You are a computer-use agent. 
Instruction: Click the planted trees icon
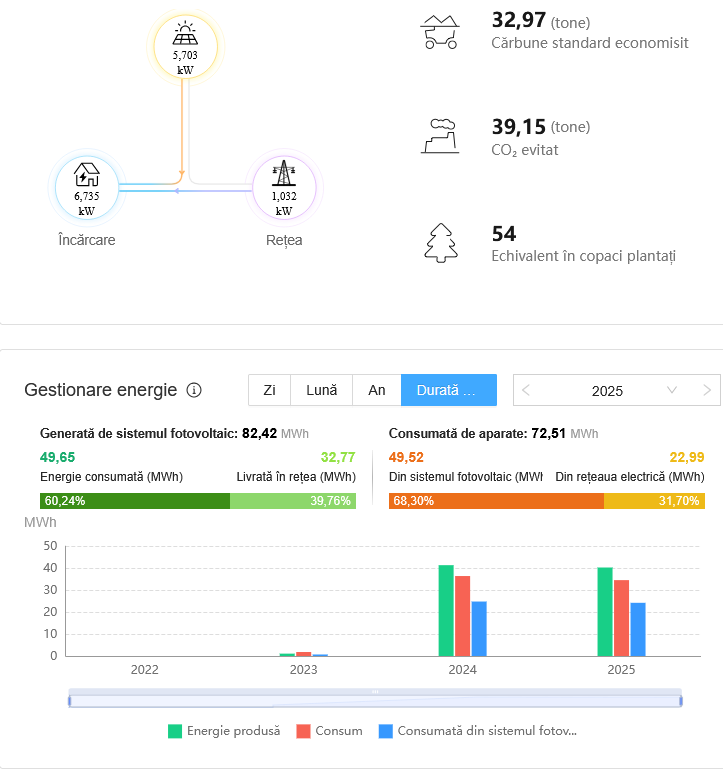pos(440,242)
